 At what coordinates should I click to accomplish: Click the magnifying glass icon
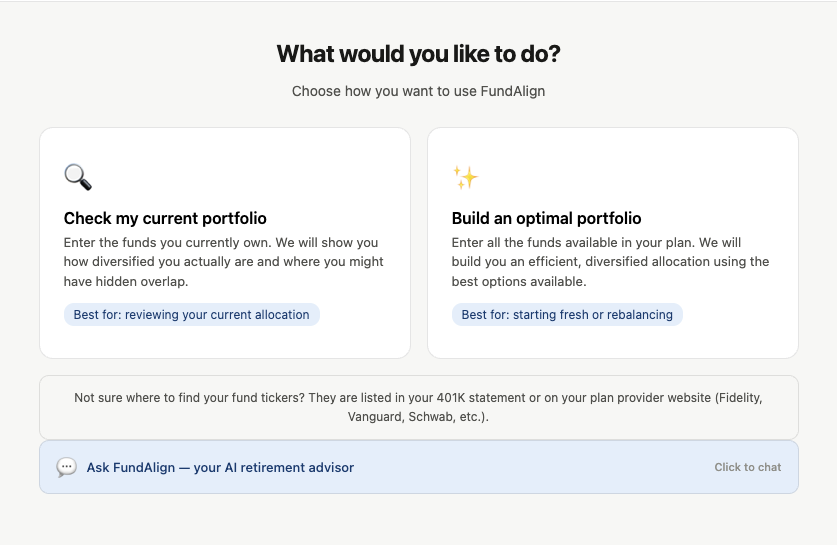(x=78, y=177)
